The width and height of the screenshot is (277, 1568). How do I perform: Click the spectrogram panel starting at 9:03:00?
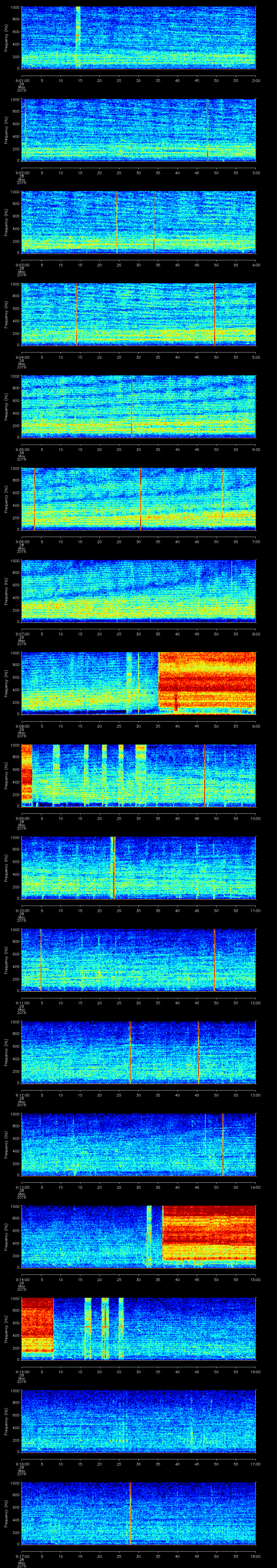pos(139,222)
